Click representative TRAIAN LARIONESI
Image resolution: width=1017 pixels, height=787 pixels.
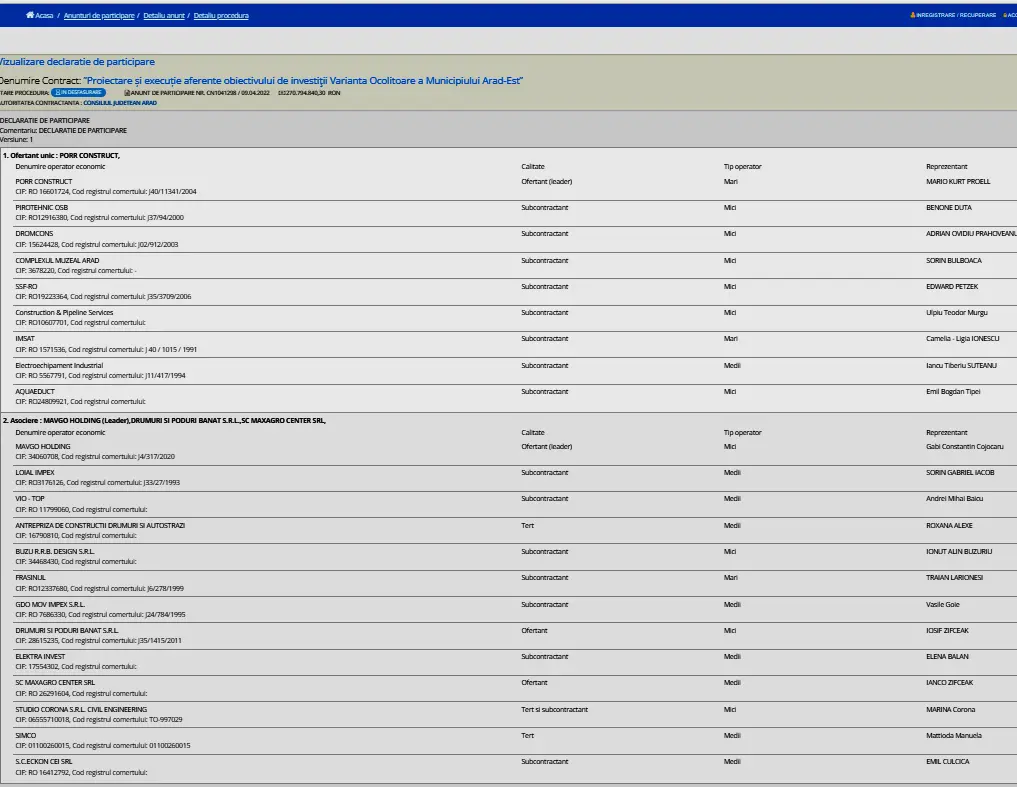pyautogui.click(x=955, y=577)
